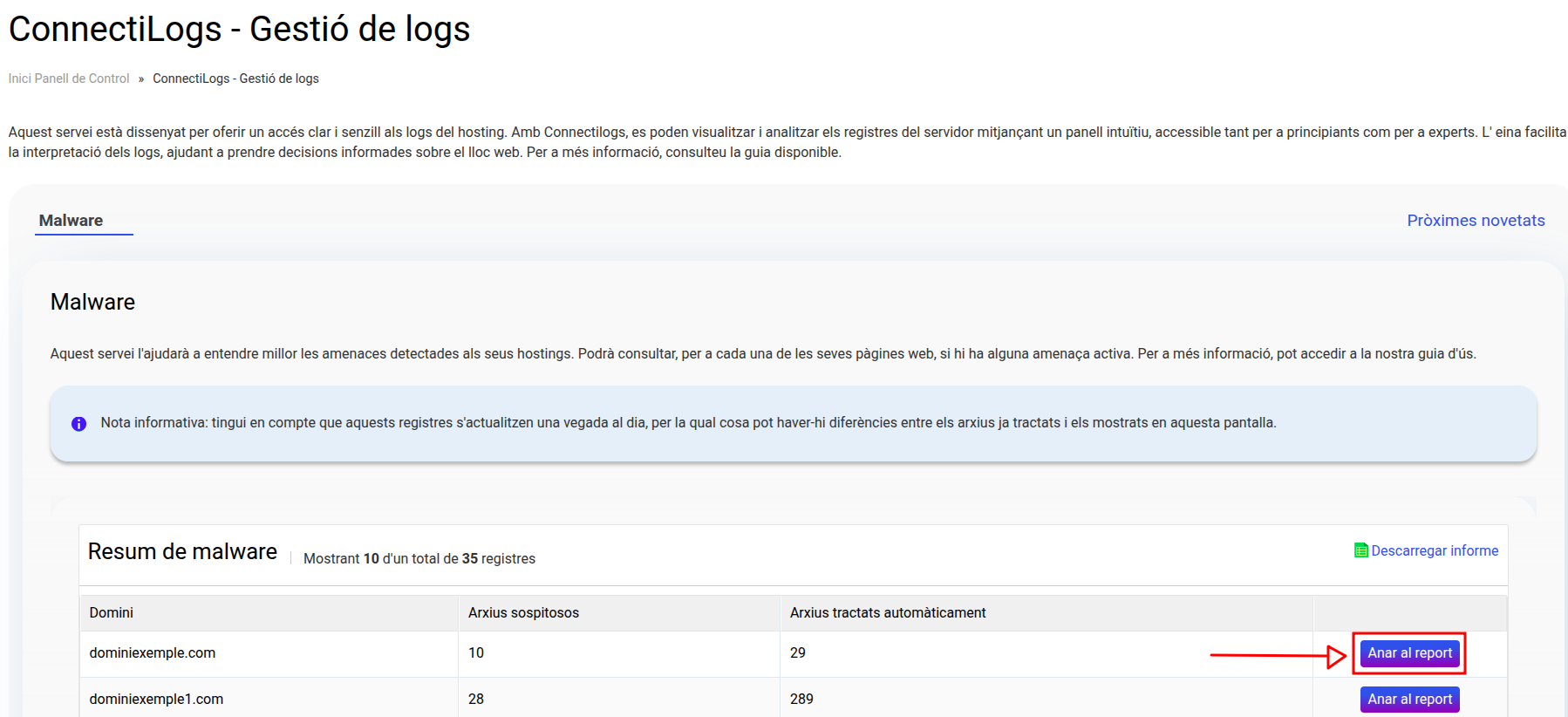Click the ConnectiLogs - Gestió de logs page title
Image resolution: width=1568 pixels, height=717 pixels.
(x=239, y=29)
